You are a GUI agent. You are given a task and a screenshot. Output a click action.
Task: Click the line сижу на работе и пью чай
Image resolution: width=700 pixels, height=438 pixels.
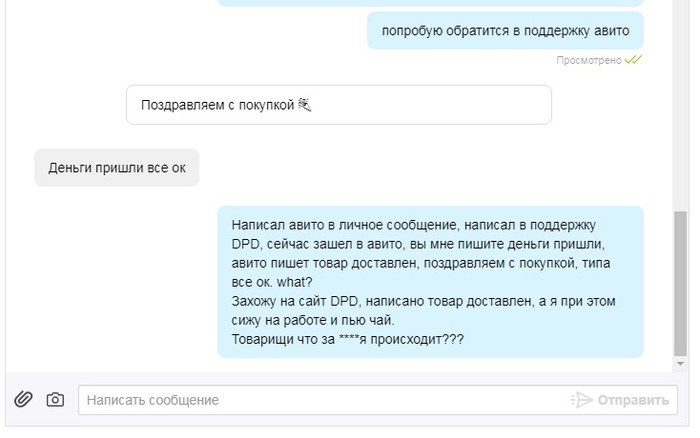click(313, 320)
